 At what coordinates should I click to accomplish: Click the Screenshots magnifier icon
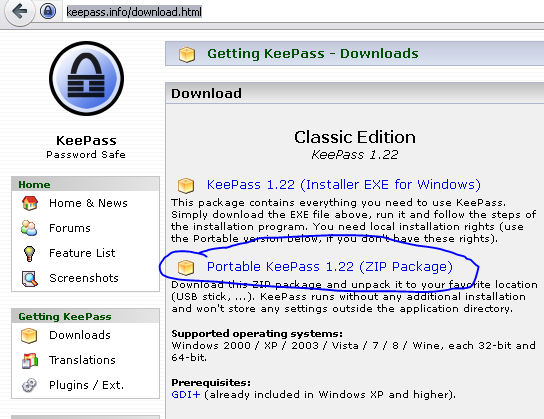[29, 279]
